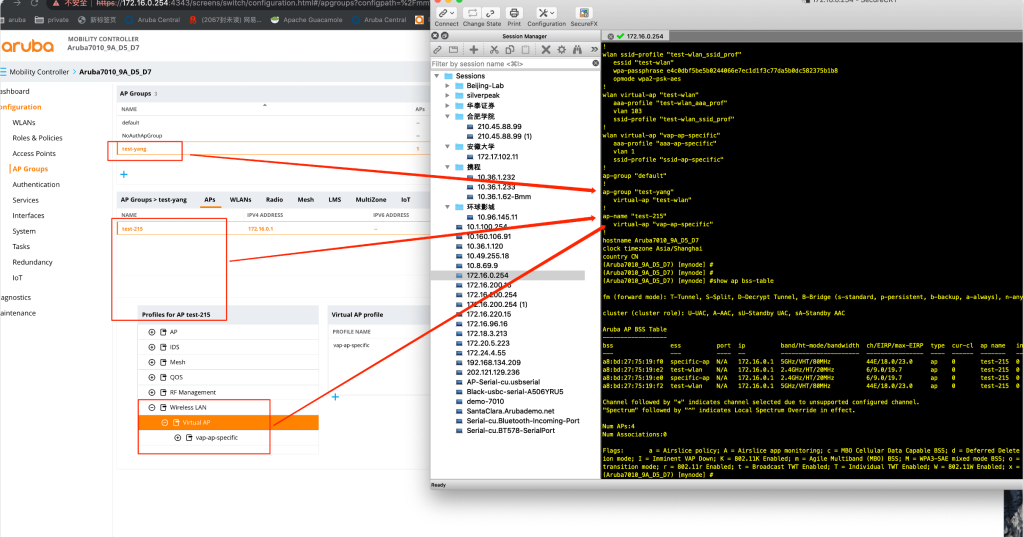Click the paste clipboard icon in Session Manager
This screenshot has height=537, width=1024.
(x=525, y=50)
